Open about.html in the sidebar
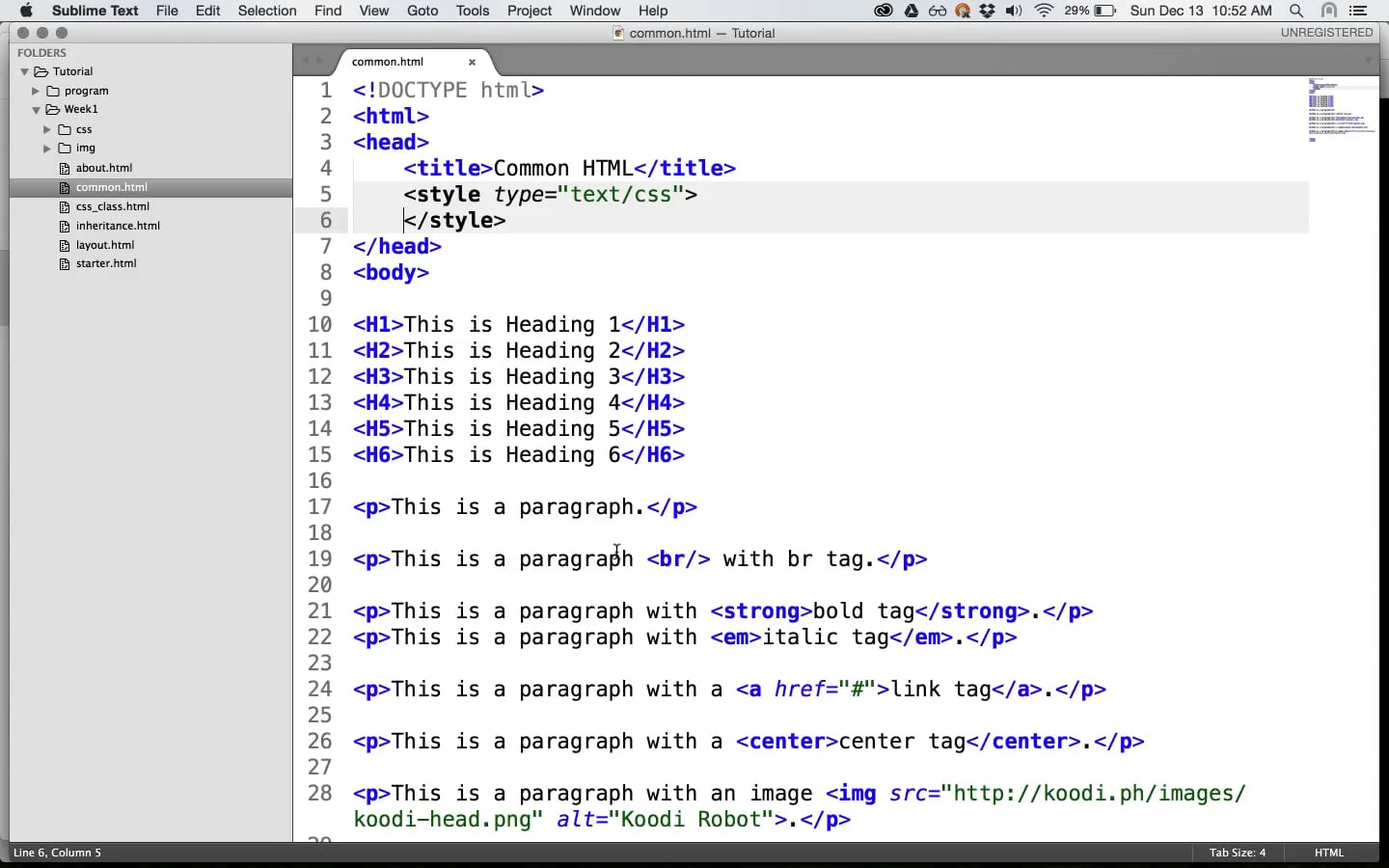Screen dimensions: 1389x868 click(x=104, y=168)
